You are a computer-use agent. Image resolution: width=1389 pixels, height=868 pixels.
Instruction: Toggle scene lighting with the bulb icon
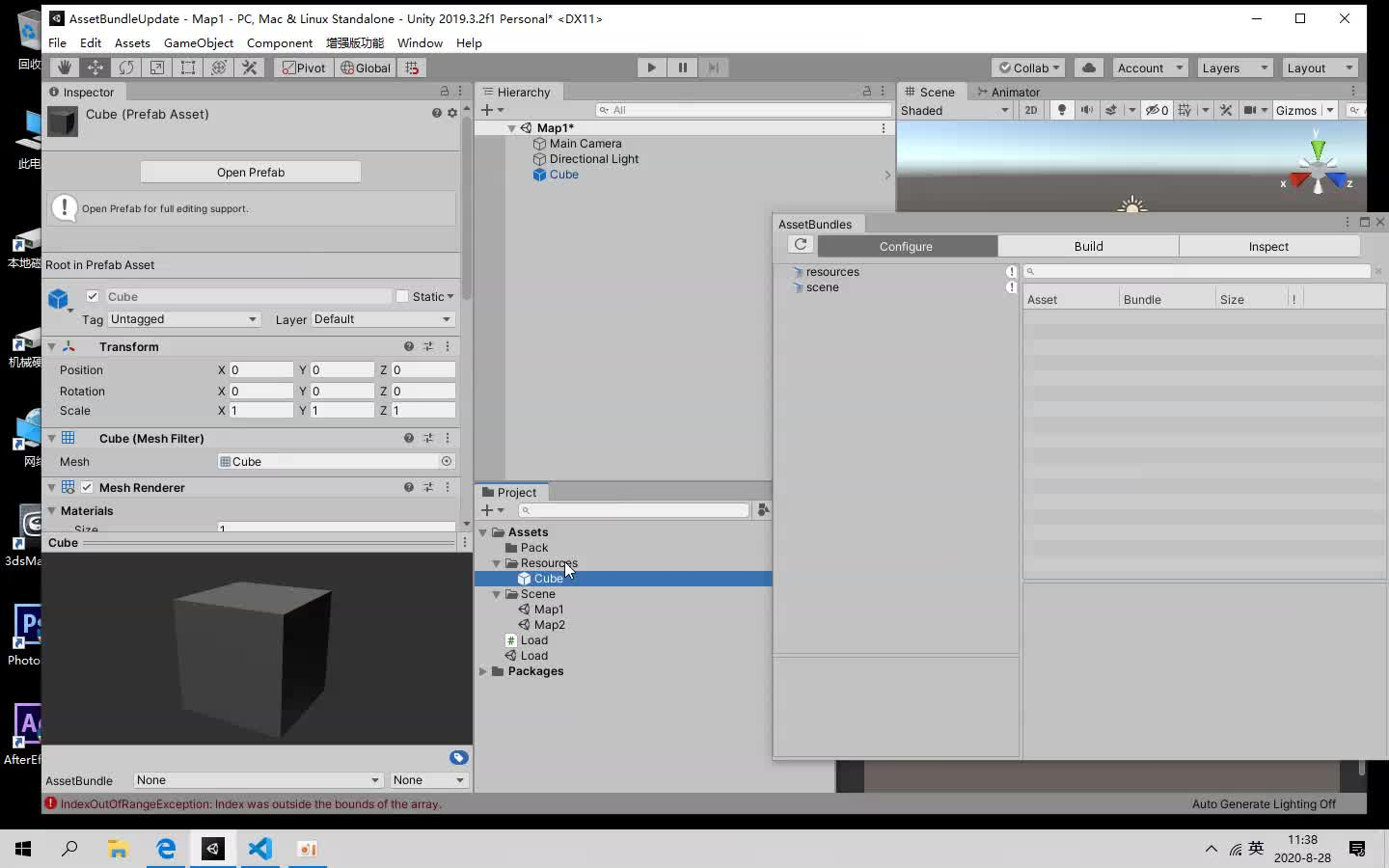[x=1060, y=110]
